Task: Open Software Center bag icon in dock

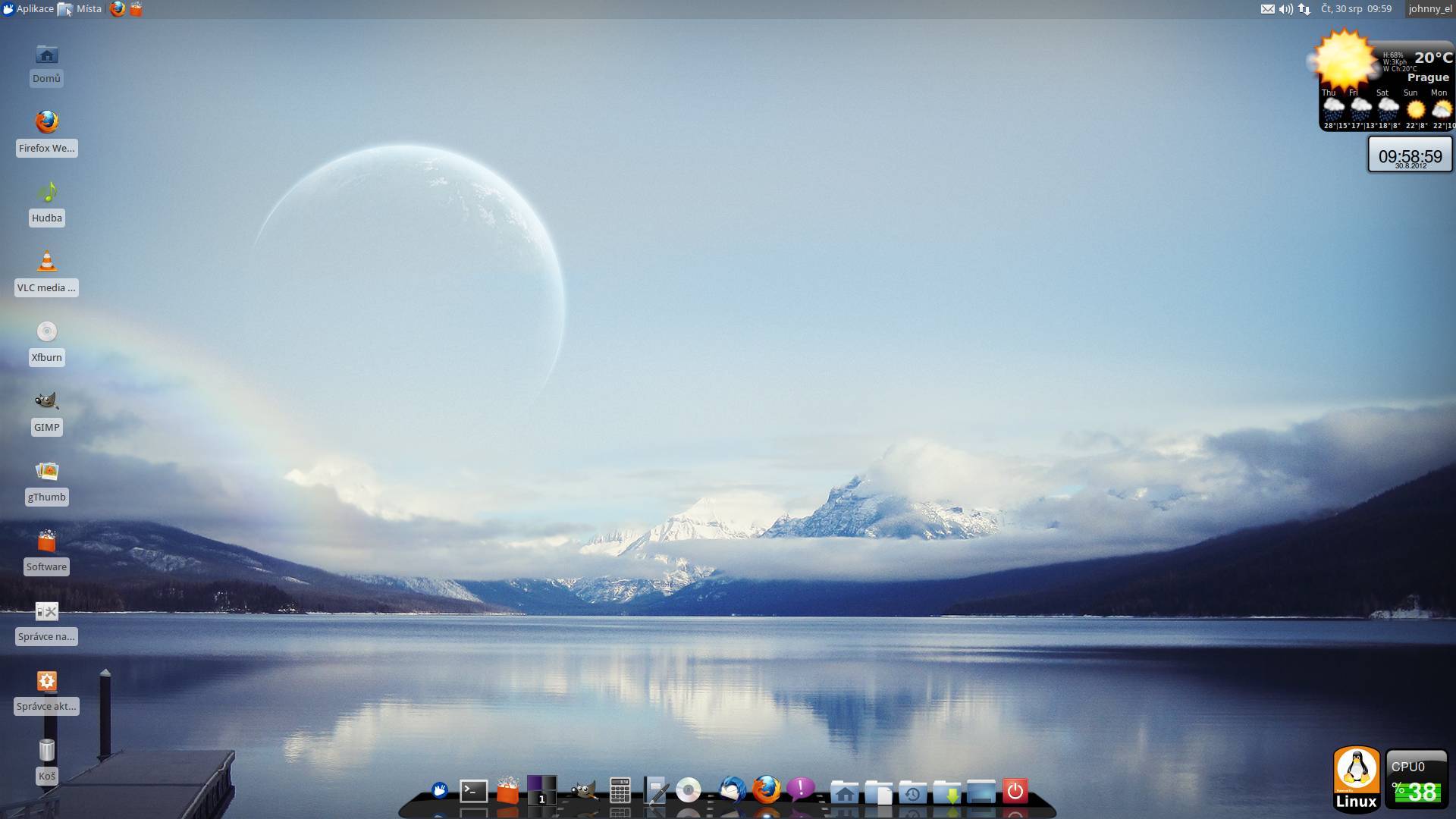Action: tap(507, 790)
